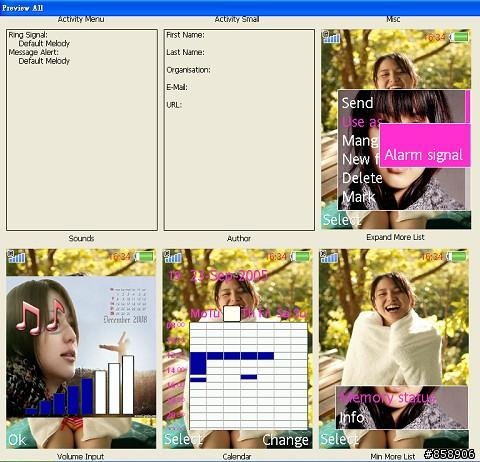Click the 'URL:' label
The width and height of the screenshot is (480, 462).
click(x=174, y=105)
